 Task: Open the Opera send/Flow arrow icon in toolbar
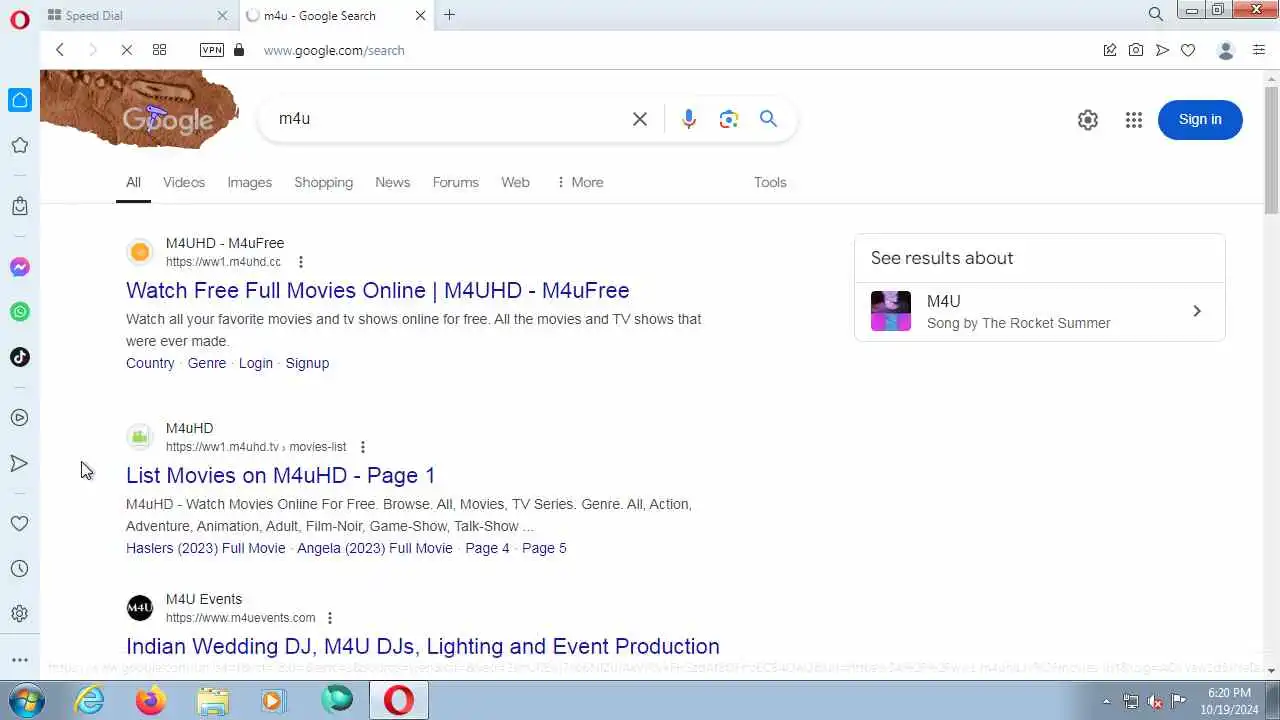click(1162, 50)
